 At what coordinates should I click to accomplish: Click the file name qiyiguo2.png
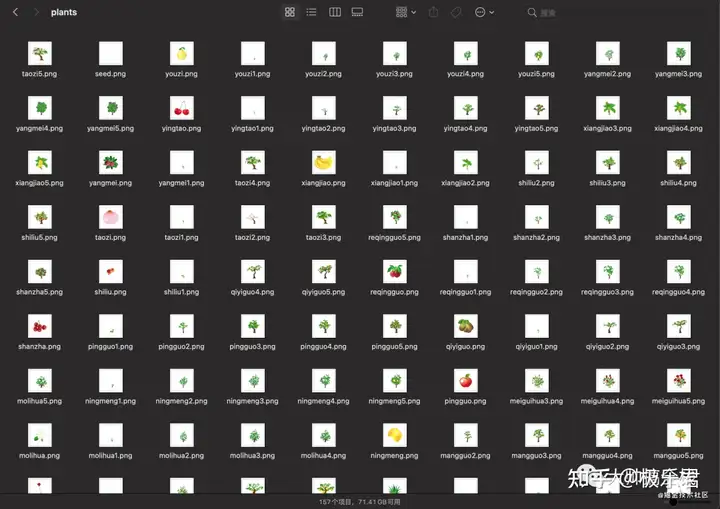608,347
